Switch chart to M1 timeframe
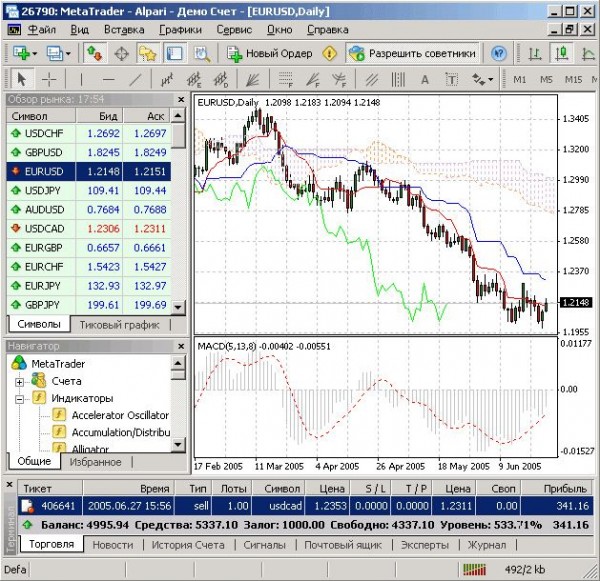Image resolution: width=600 pixels, height=581 pixels. pos(521,79)
